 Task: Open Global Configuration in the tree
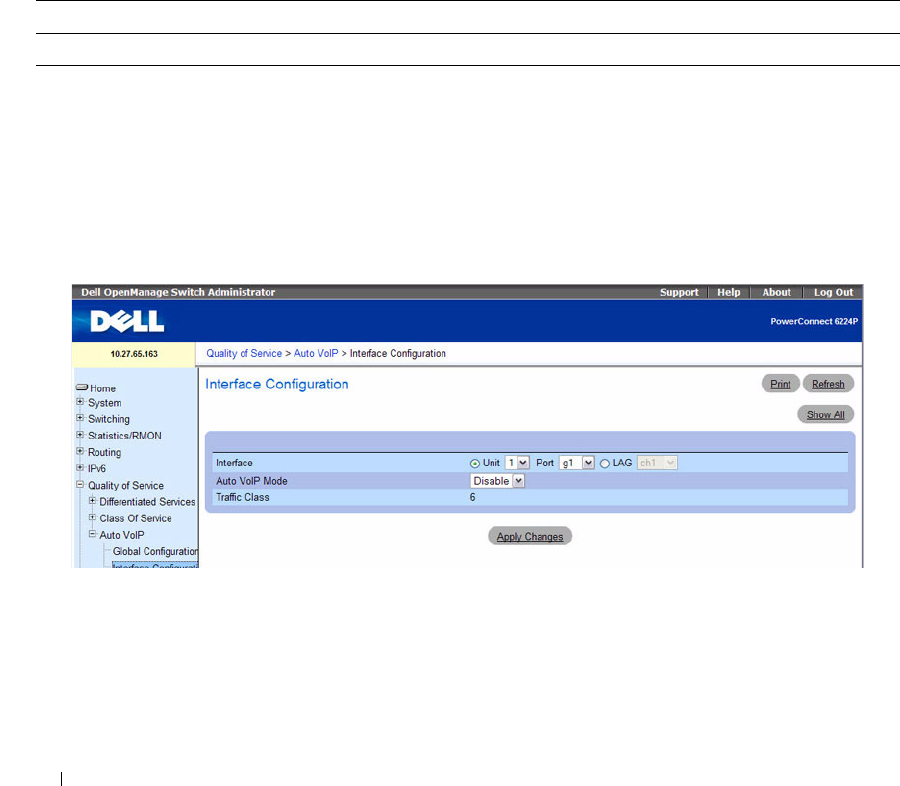[x=155, y=551]
